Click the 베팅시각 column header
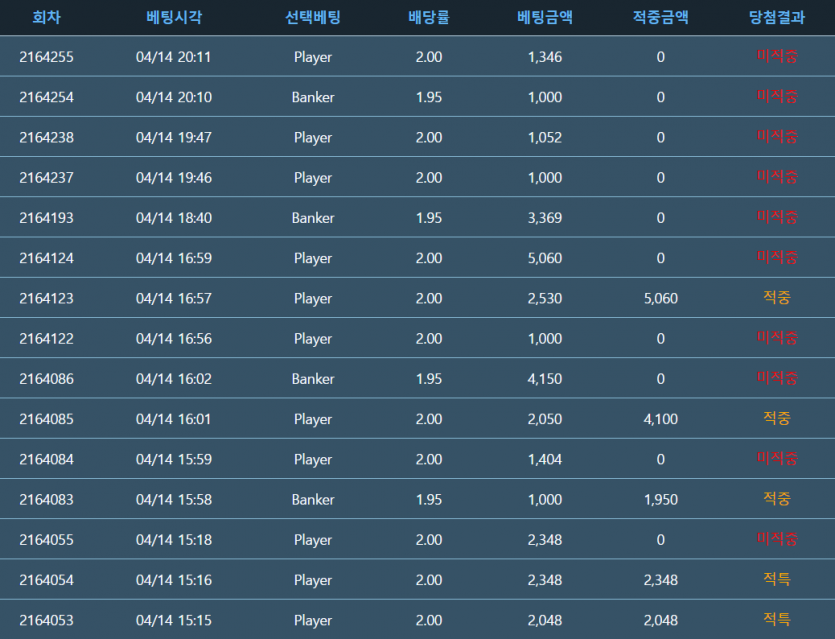Viewport: 835px width, 639px height. 173,17
